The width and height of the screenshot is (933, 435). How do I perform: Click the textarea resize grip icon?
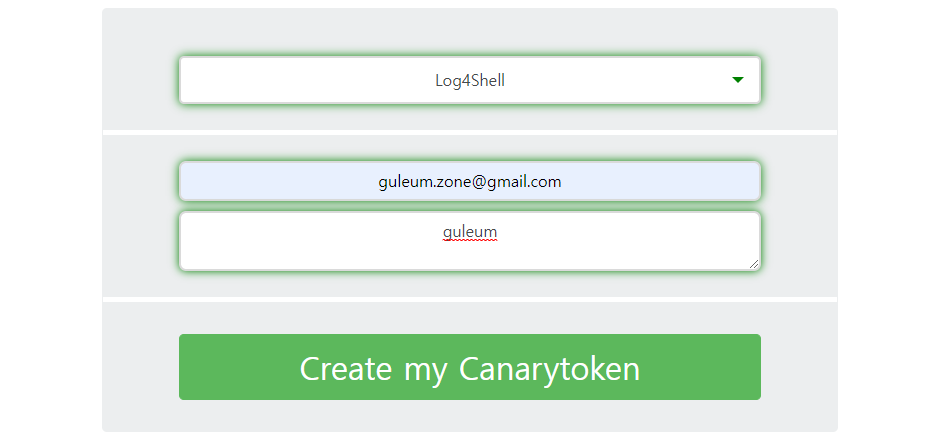[754, 264]
